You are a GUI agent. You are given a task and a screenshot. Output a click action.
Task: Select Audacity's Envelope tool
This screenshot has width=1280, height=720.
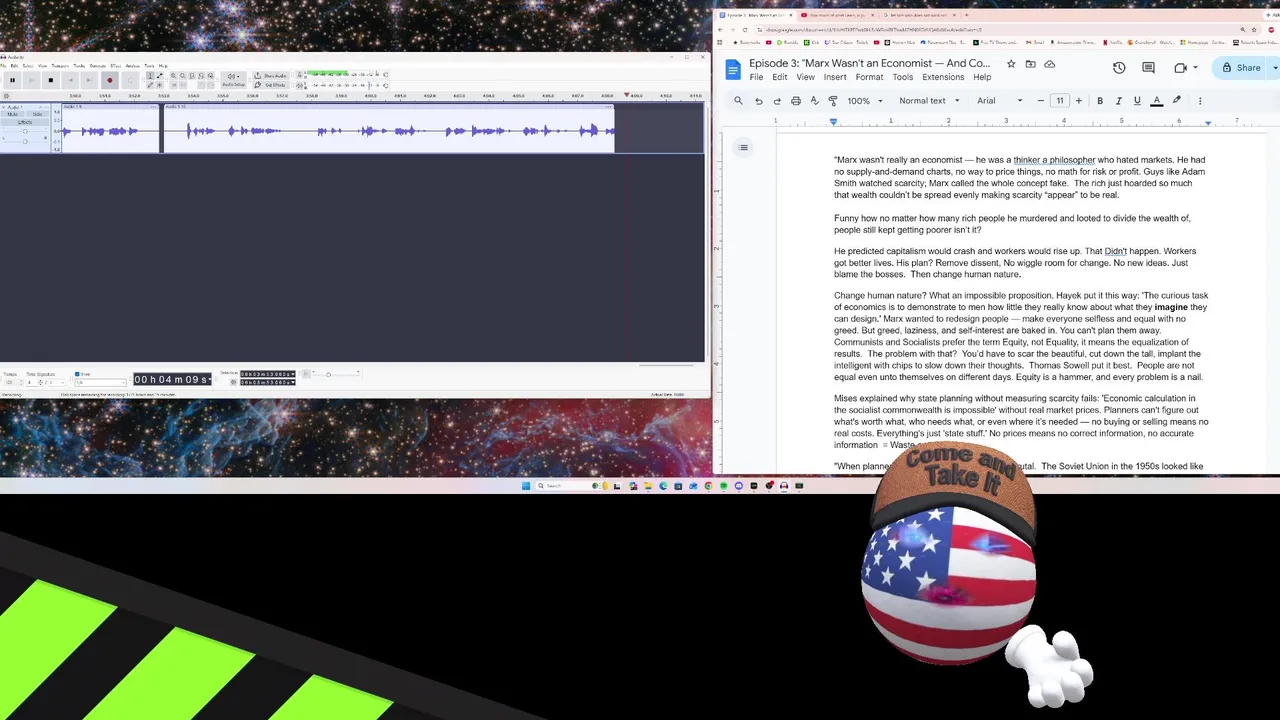160,75
